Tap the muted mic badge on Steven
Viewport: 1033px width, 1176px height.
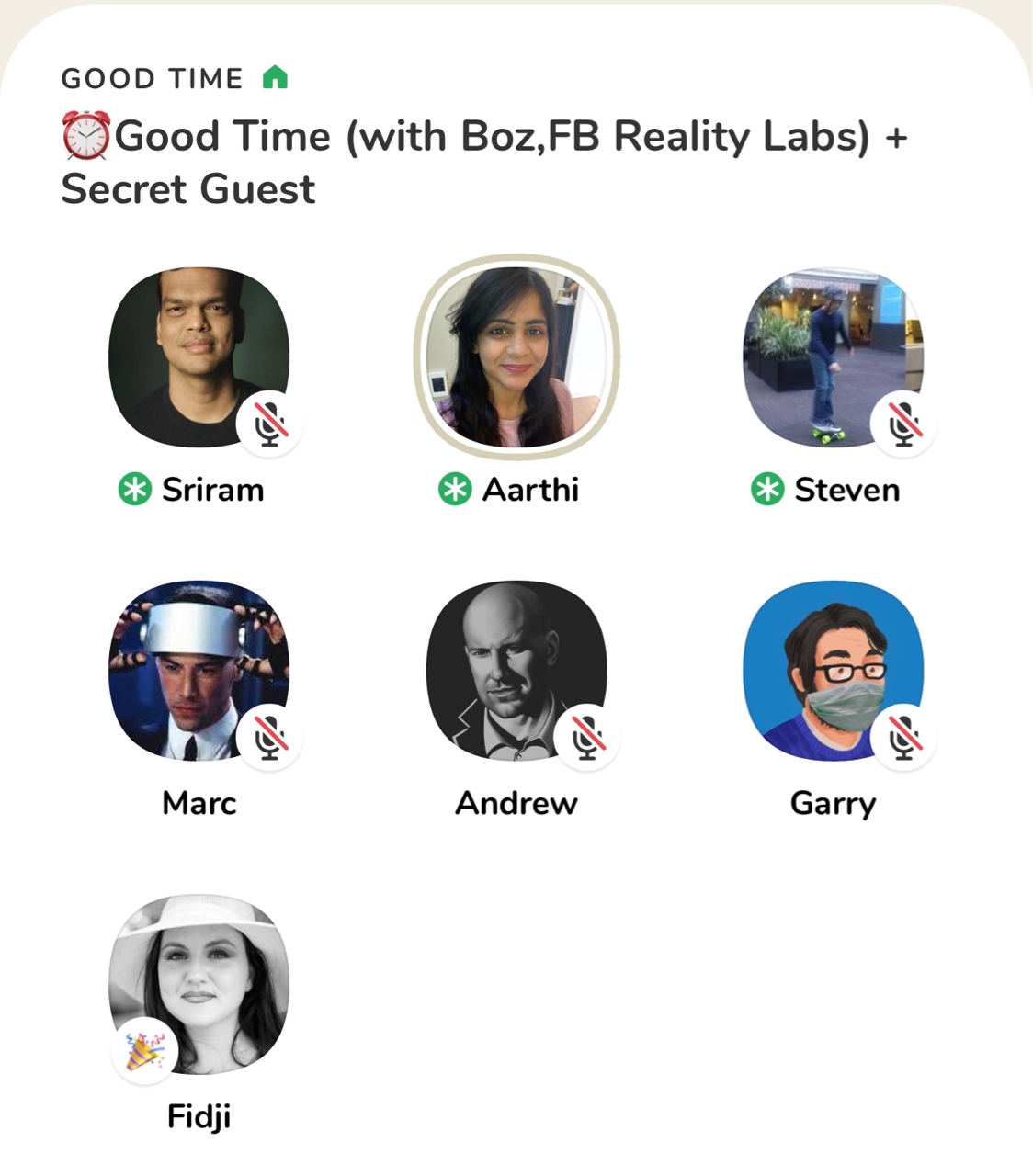[x=903, y=424]
